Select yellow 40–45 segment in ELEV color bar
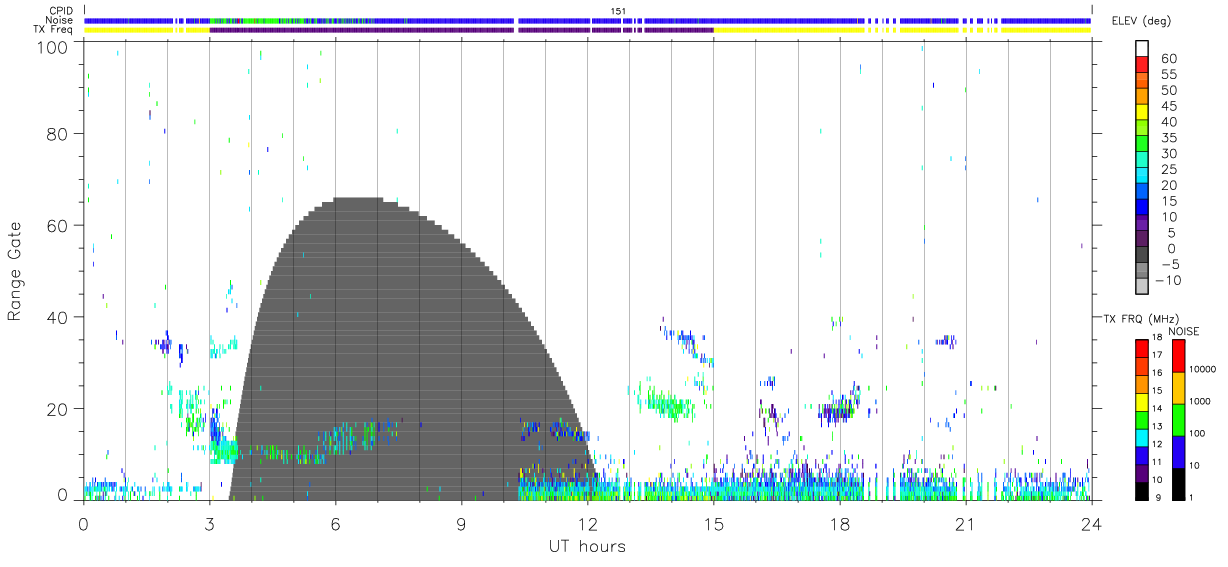1228x567 pixels. (x=1141, y=114)
